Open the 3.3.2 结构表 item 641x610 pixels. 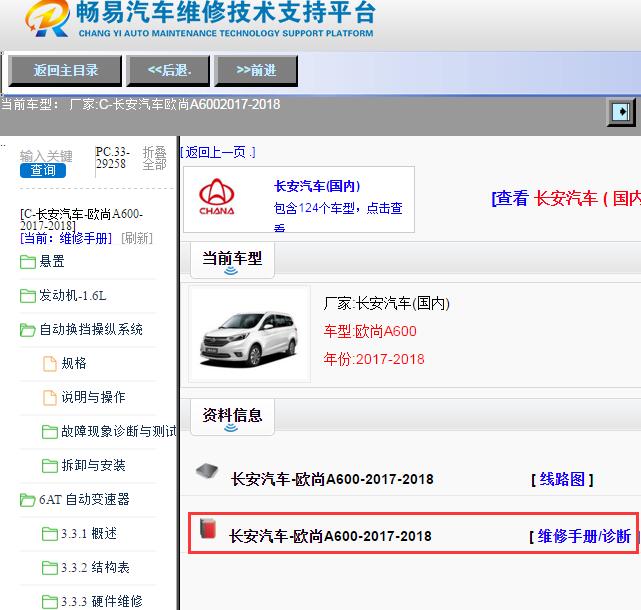(x=95, y=567)
